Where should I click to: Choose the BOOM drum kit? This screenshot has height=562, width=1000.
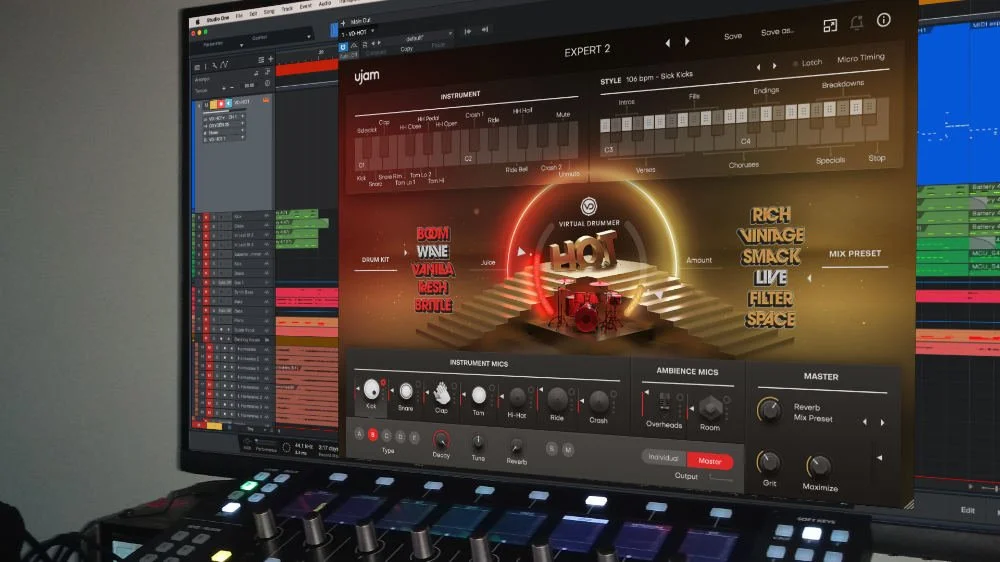pyautogui.click(x=433, y=234)
